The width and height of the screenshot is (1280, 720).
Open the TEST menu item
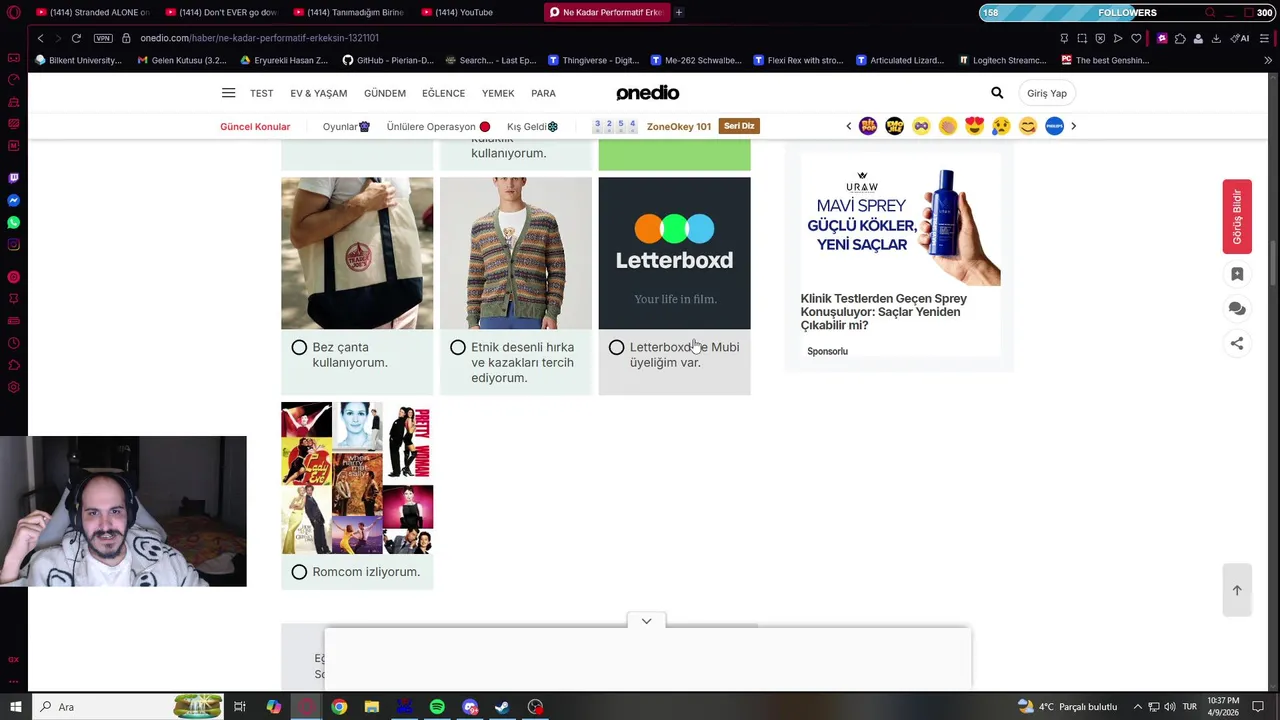pyautogui.click(x=261, y=93)
